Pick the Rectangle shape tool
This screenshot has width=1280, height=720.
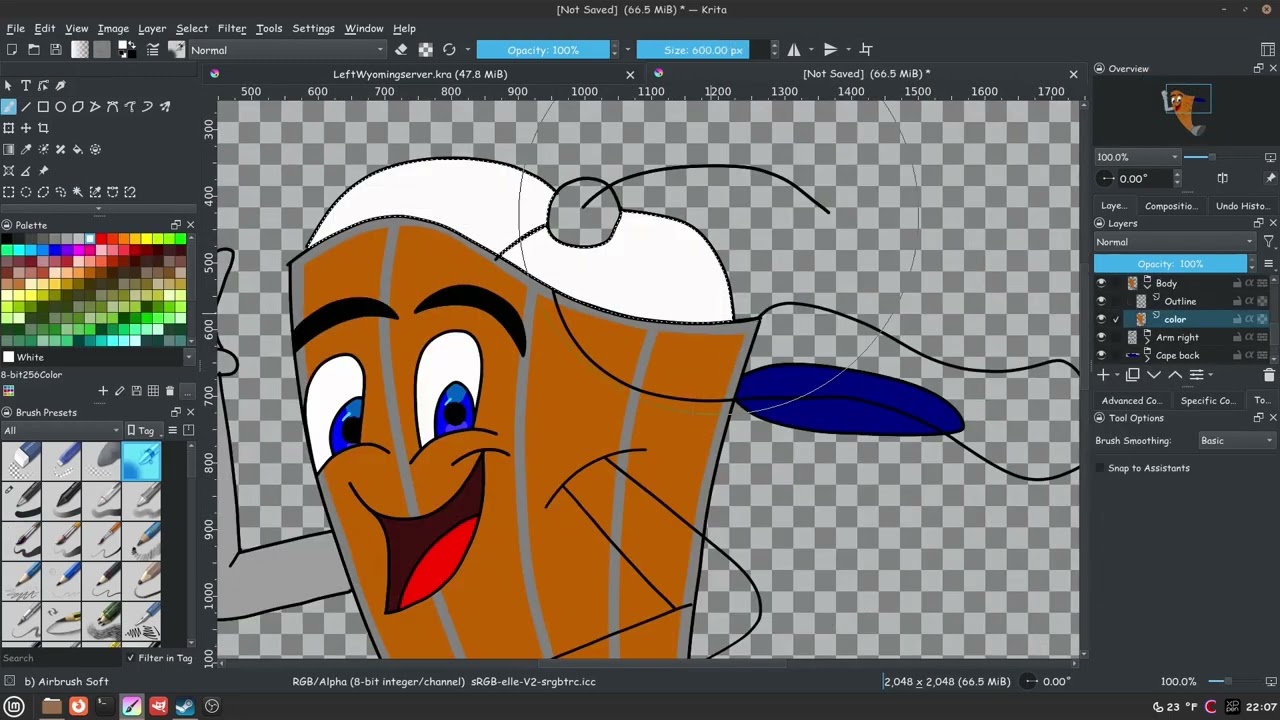coord(43,107)
